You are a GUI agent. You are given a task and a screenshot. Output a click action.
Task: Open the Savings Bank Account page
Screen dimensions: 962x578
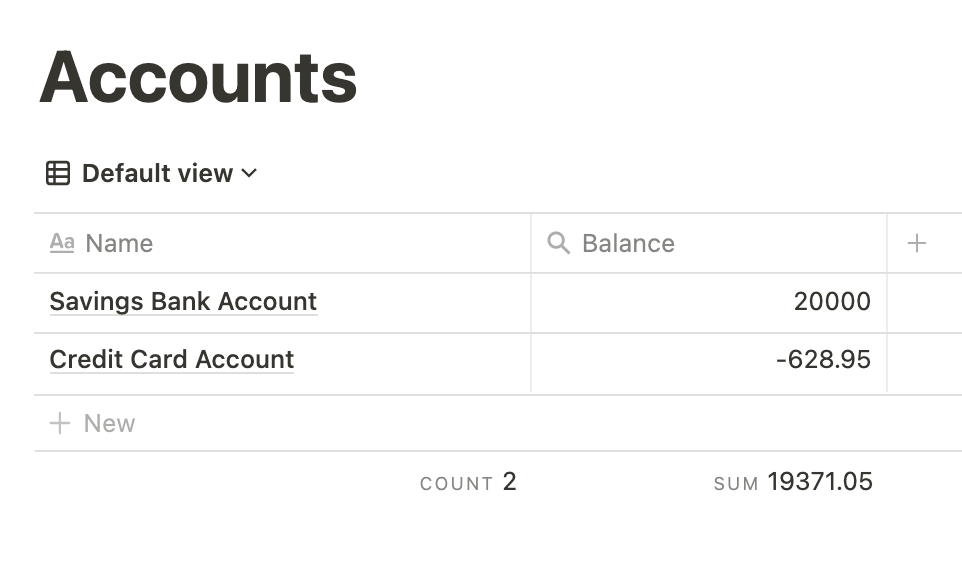tap(183, 301)
